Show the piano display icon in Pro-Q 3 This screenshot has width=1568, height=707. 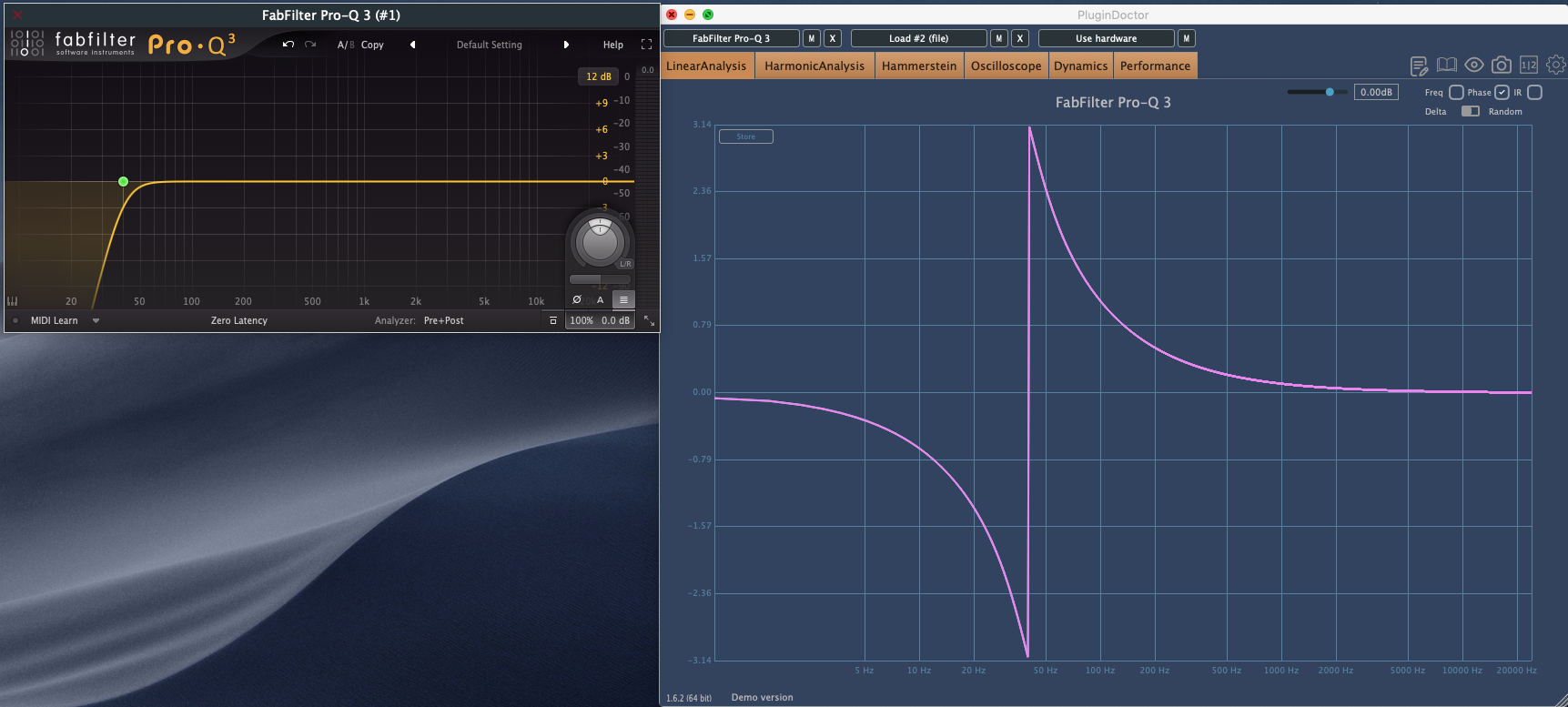pyautogui.click(x=13, y=301)
